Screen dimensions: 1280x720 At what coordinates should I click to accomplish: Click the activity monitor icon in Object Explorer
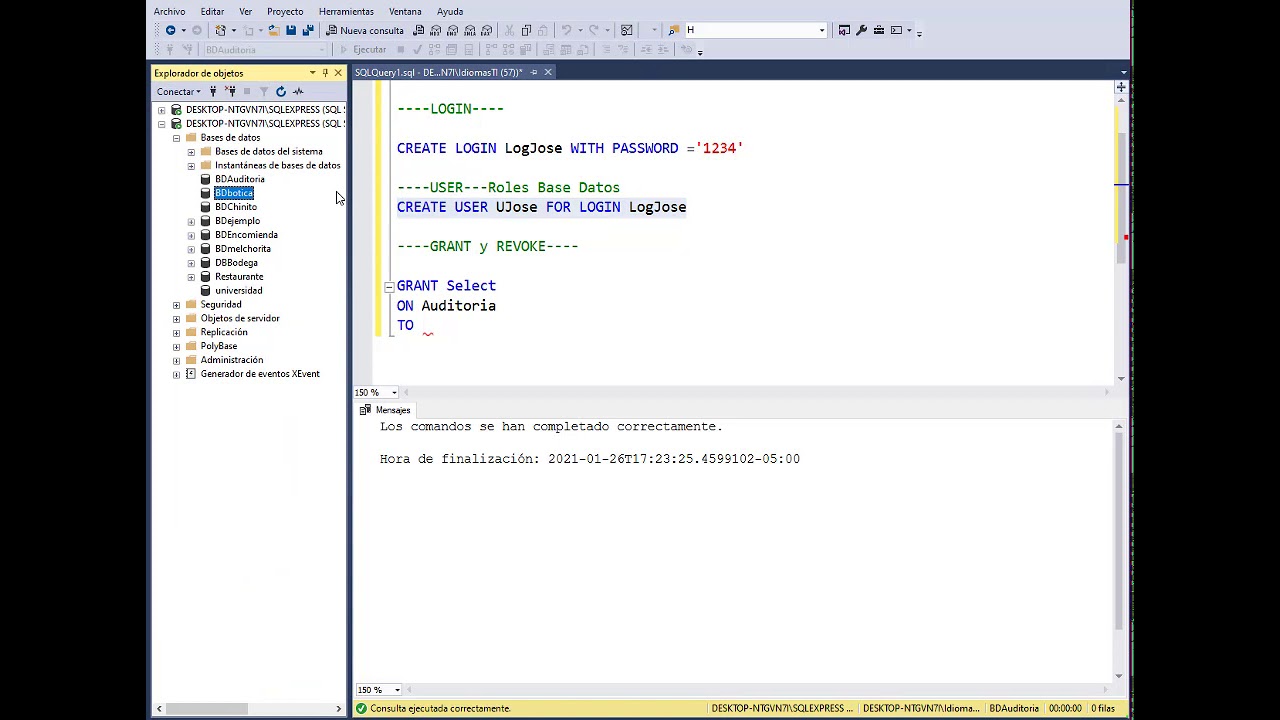[298, 91]
